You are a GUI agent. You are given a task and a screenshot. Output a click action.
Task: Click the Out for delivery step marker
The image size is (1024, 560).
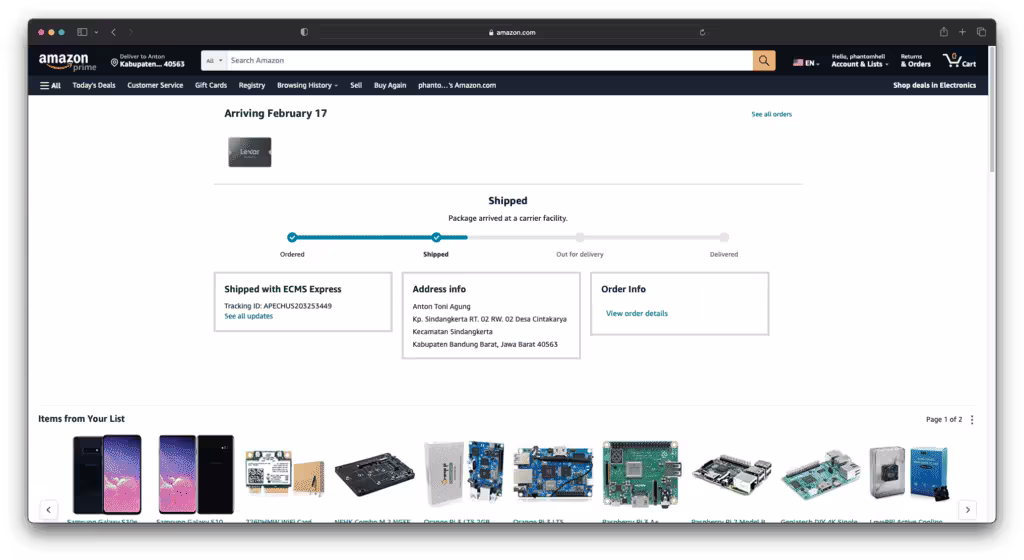click(580, 238)
